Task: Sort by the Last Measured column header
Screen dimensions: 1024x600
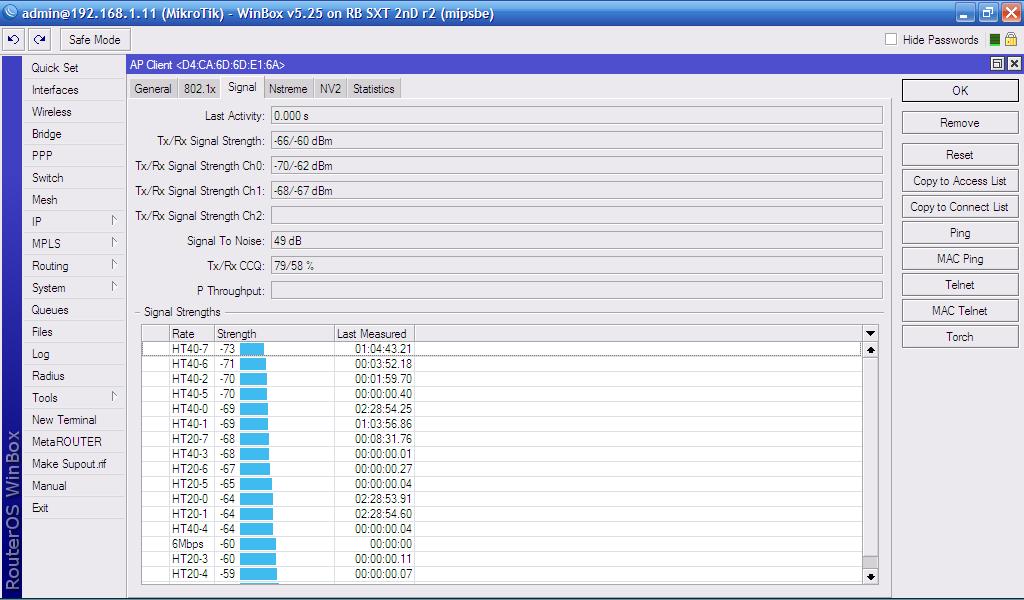Action: pyautogui.click(x=374, y=333)
